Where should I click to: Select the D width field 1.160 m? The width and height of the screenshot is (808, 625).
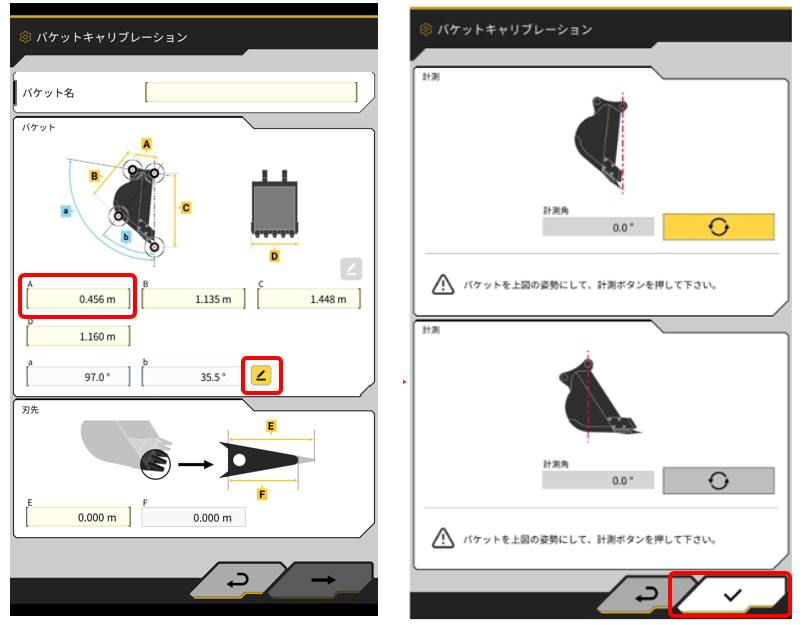78,336
